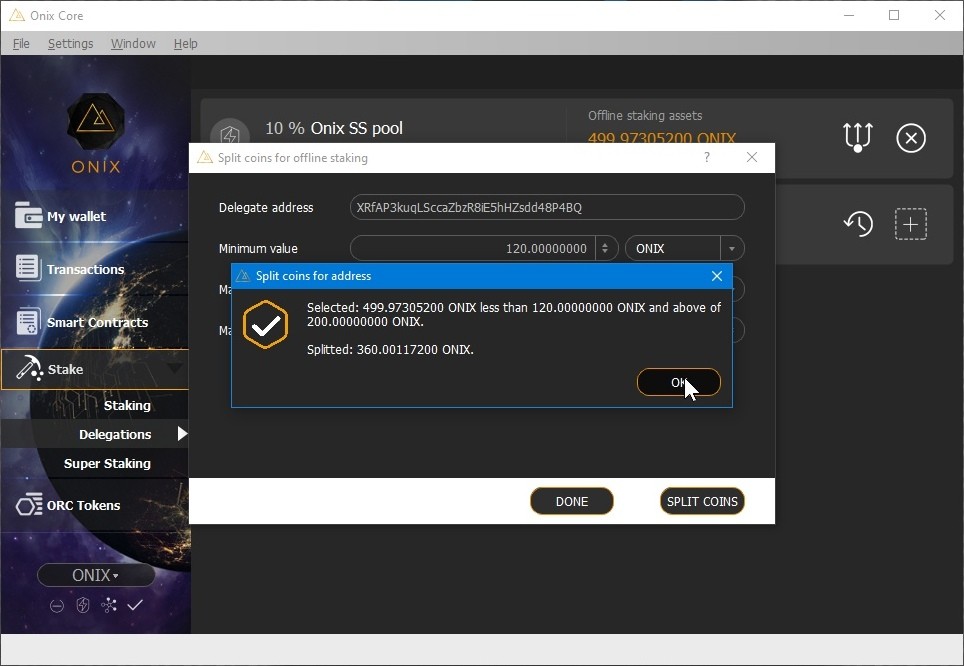This screenshot has width=964, height=666.
Task: Close the Split coins for address popup
Action: pos(717,276)
